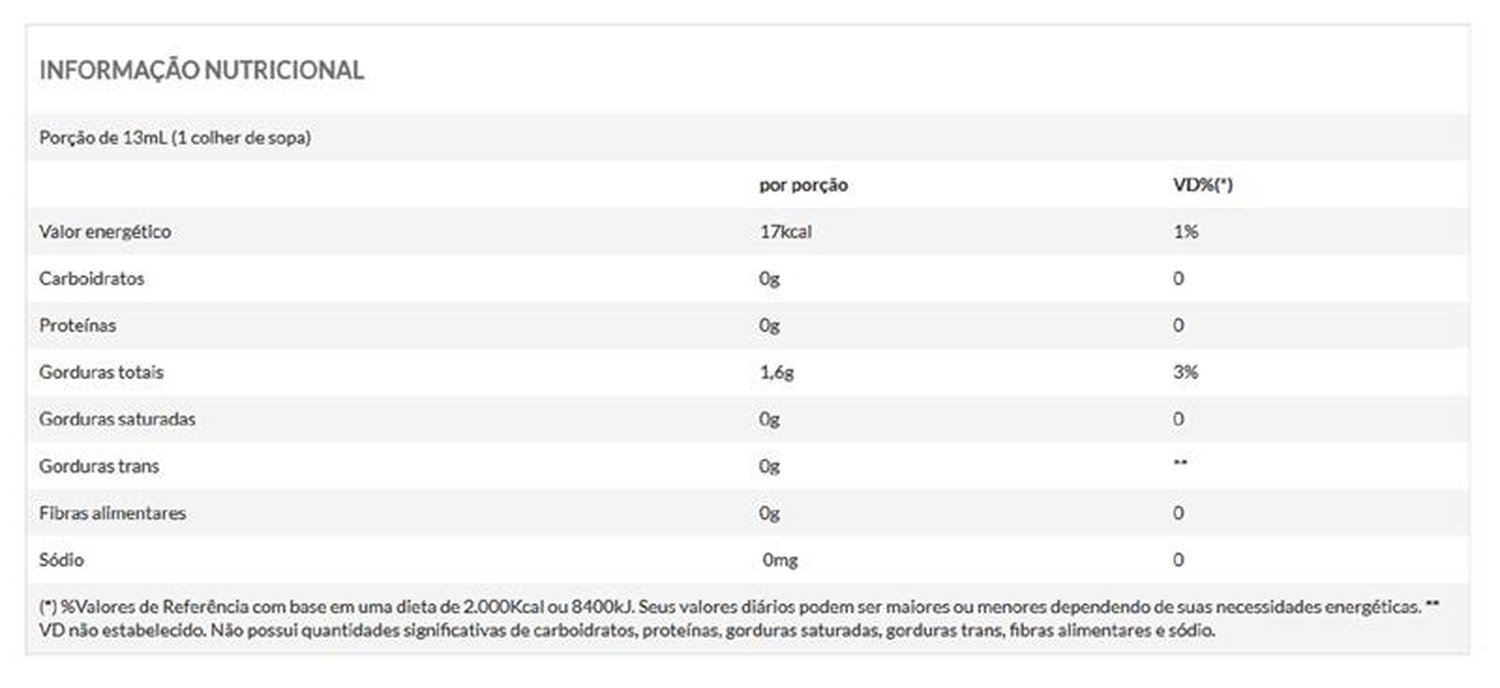Viewport: 1500px width, 688px height.
Task: Click the 1% daily value for energy
Action: pyautogui.click(x=1185, y=232)
